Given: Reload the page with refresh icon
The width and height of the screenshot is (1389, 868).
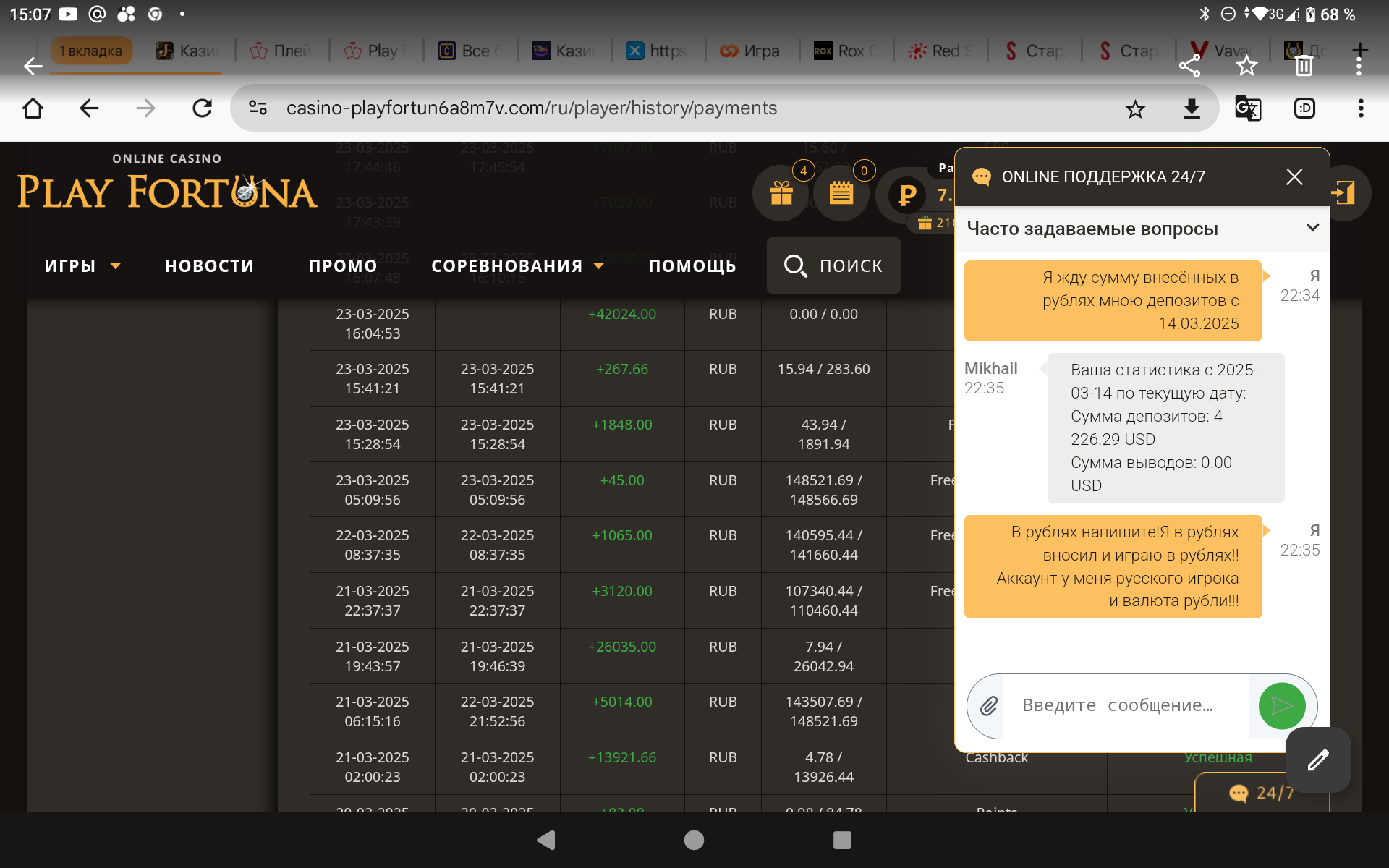Looking at the screenshot, I should pyautogui.click(x=203, y=109).
